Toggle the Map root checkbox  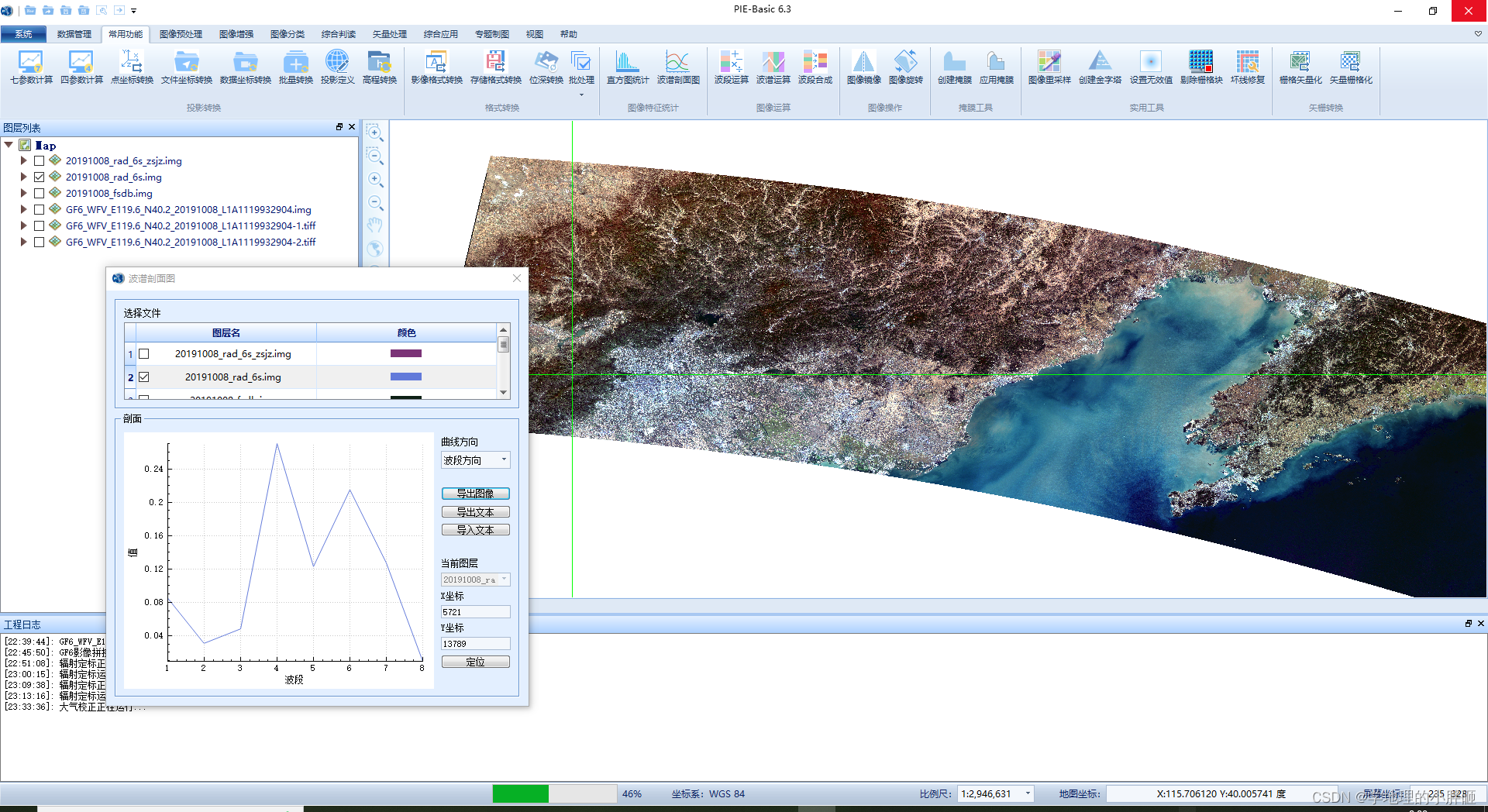[25, 145]
